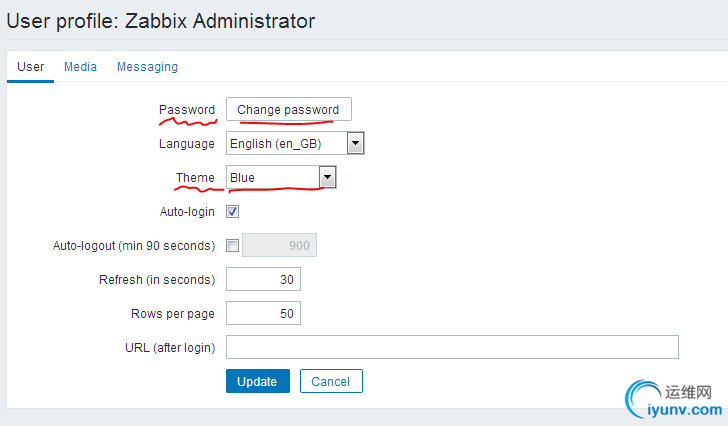Click the Cancel button
This screenshot has height=426, width=728.
click(x=330, y=381)
